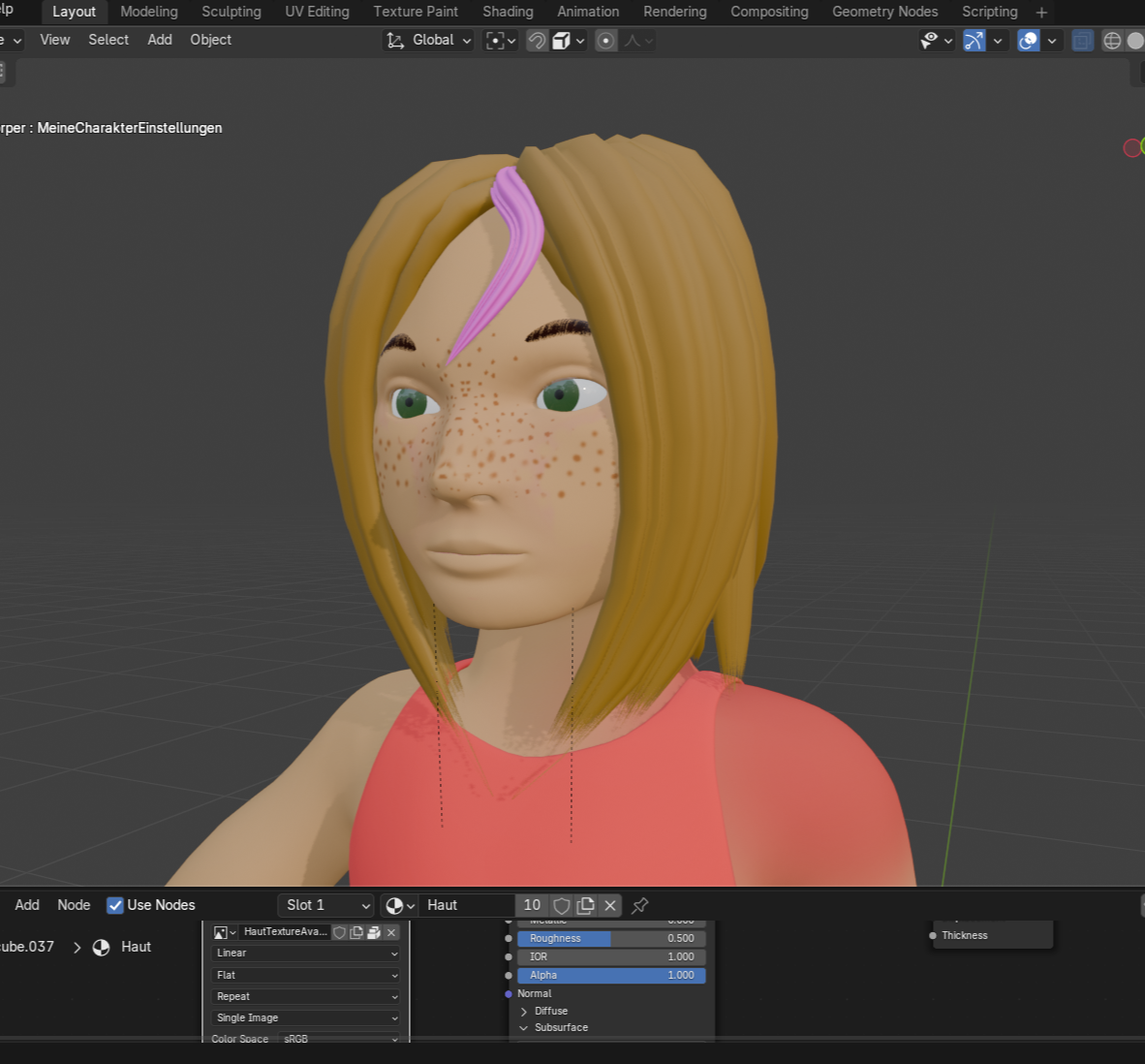This screenshot has height=1064, width=1145.
Task: Select the Proportional Editing icon
Action: [x=605, y=40]
